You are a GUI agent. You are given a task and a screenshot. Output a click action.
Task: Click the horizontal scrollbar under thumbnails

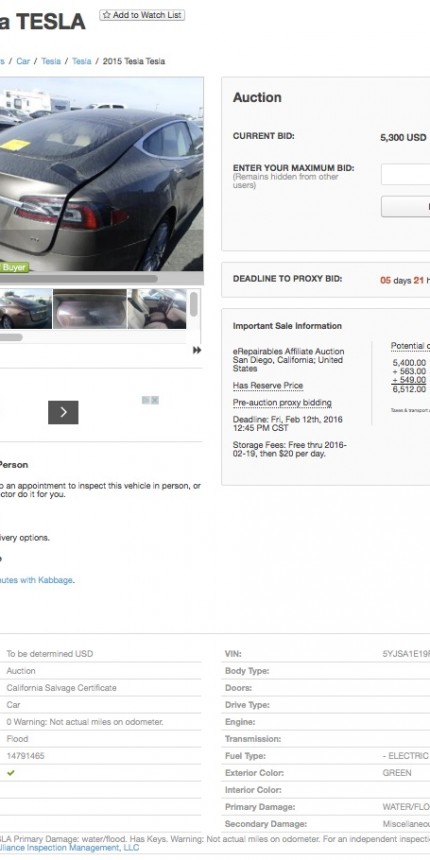tap(11, 337)
